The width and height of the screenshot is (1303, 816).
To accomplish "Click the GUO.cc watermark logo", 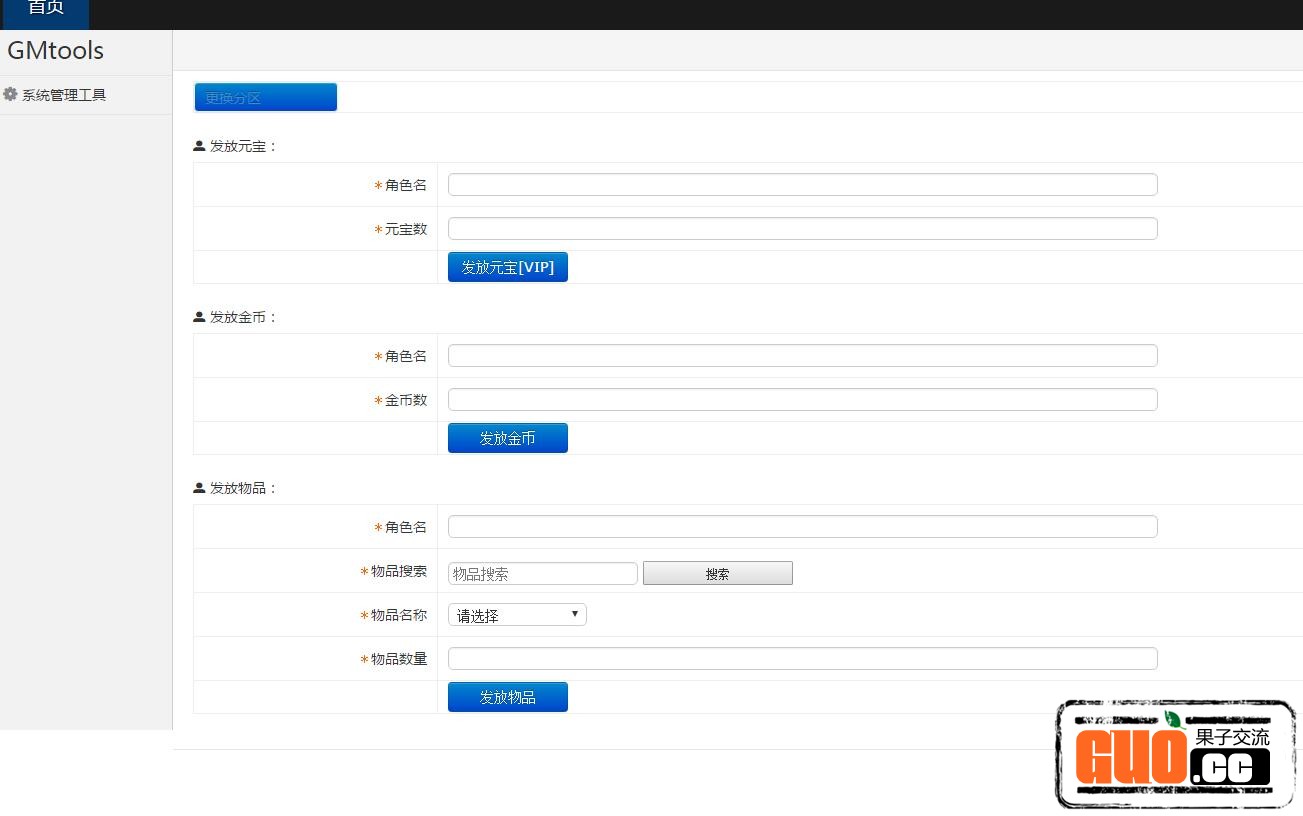I will (1175, 755).
